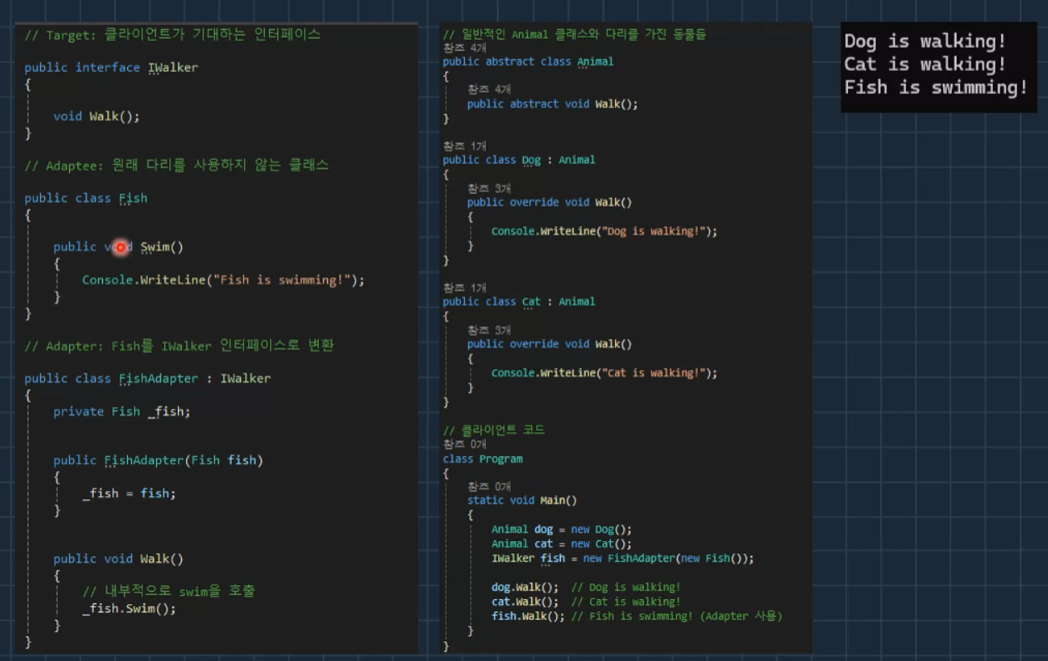Click the "fish.Walk();" call in Main
The height and width of the screenshot is (661, 1048).
click(x=528, y=616)
